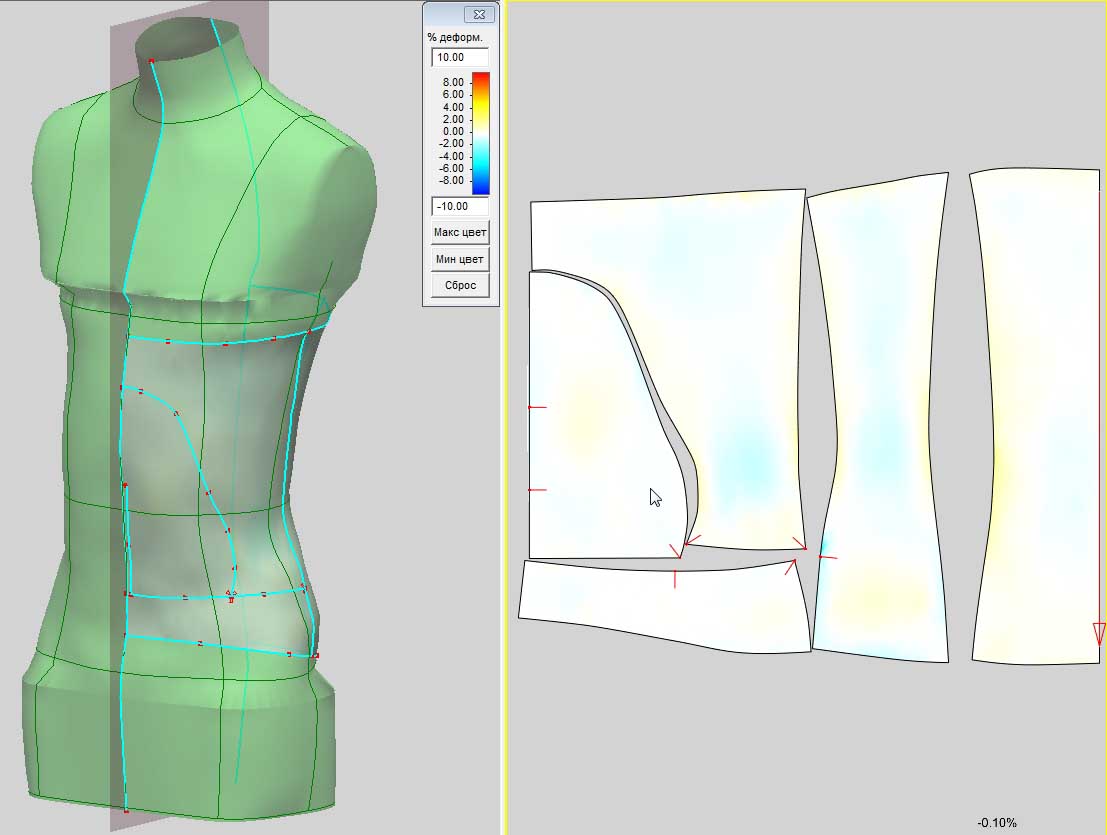Click the deformation dialog title bar
This screenshot has height=835, width=1107.
[442, 15]
